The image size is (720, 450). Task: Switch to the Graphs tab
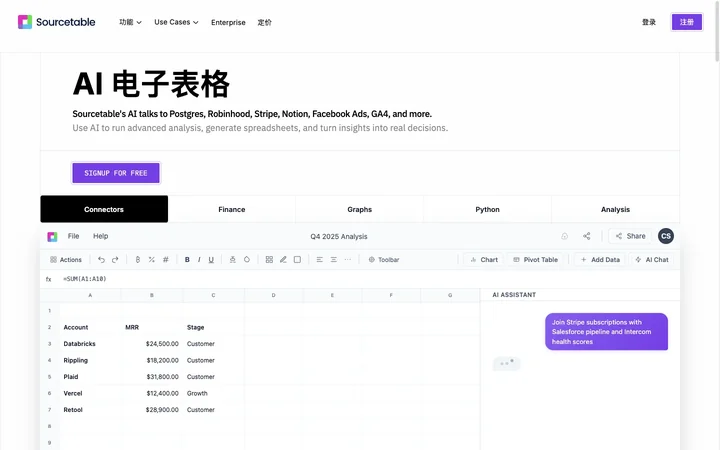(x=360, y=209)
